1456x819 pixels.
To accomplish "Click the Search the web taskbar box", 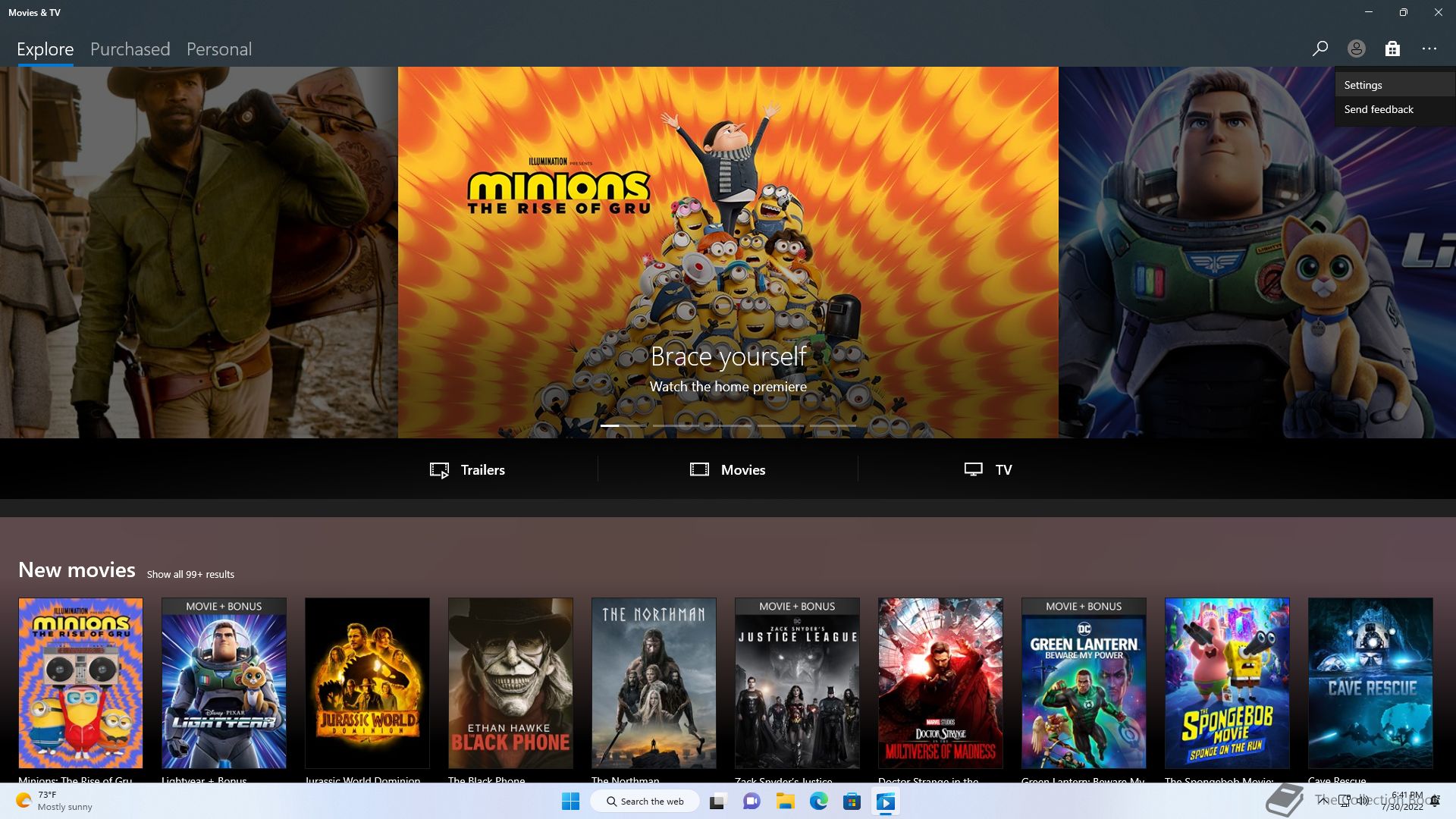I will coord(645,802).
